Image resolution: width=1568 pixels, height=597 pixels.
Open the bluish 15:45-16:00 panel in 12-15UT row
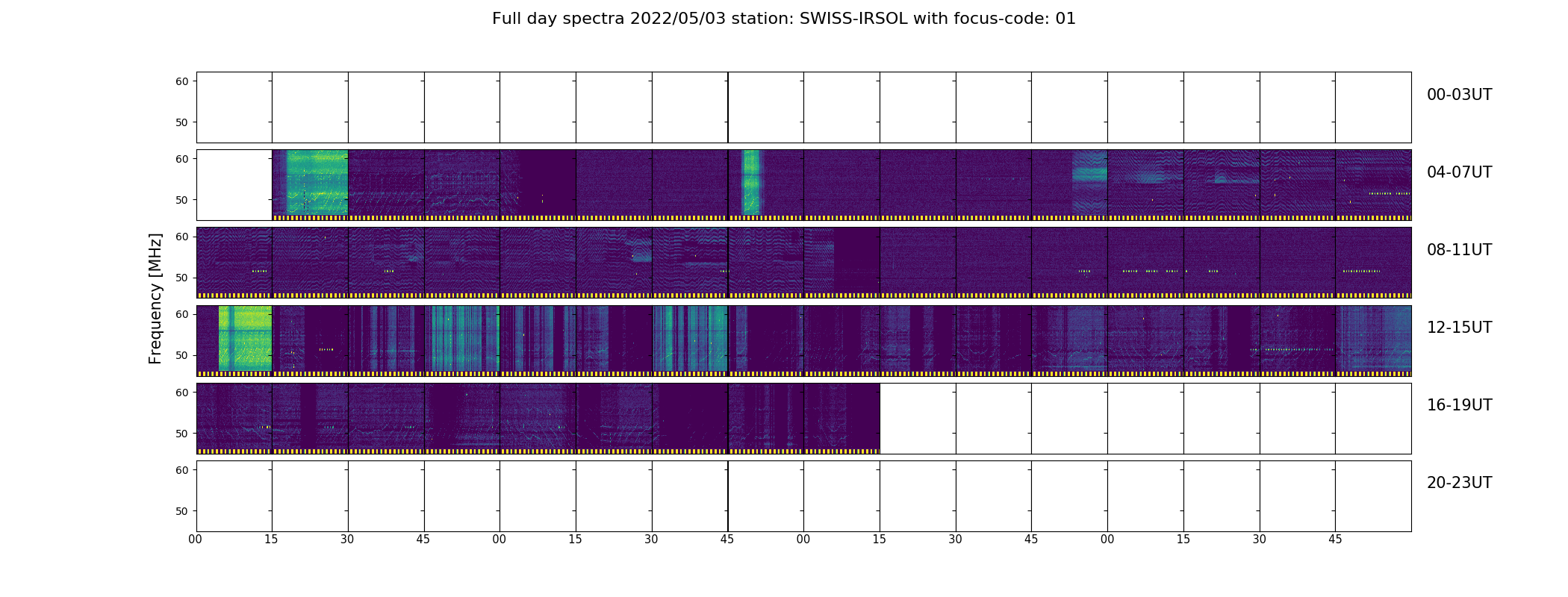point(1373,340)
